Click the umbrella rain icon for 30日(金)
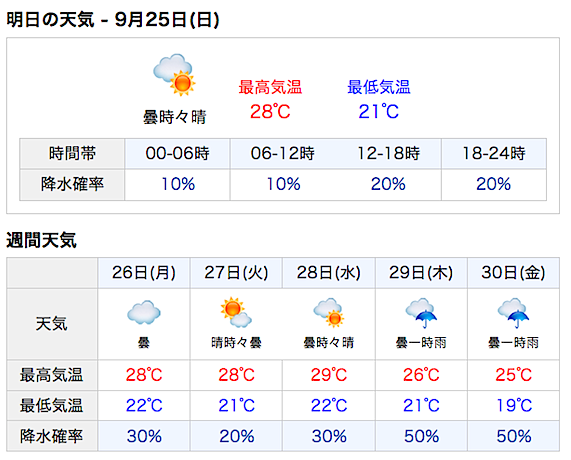 [513, 313]
